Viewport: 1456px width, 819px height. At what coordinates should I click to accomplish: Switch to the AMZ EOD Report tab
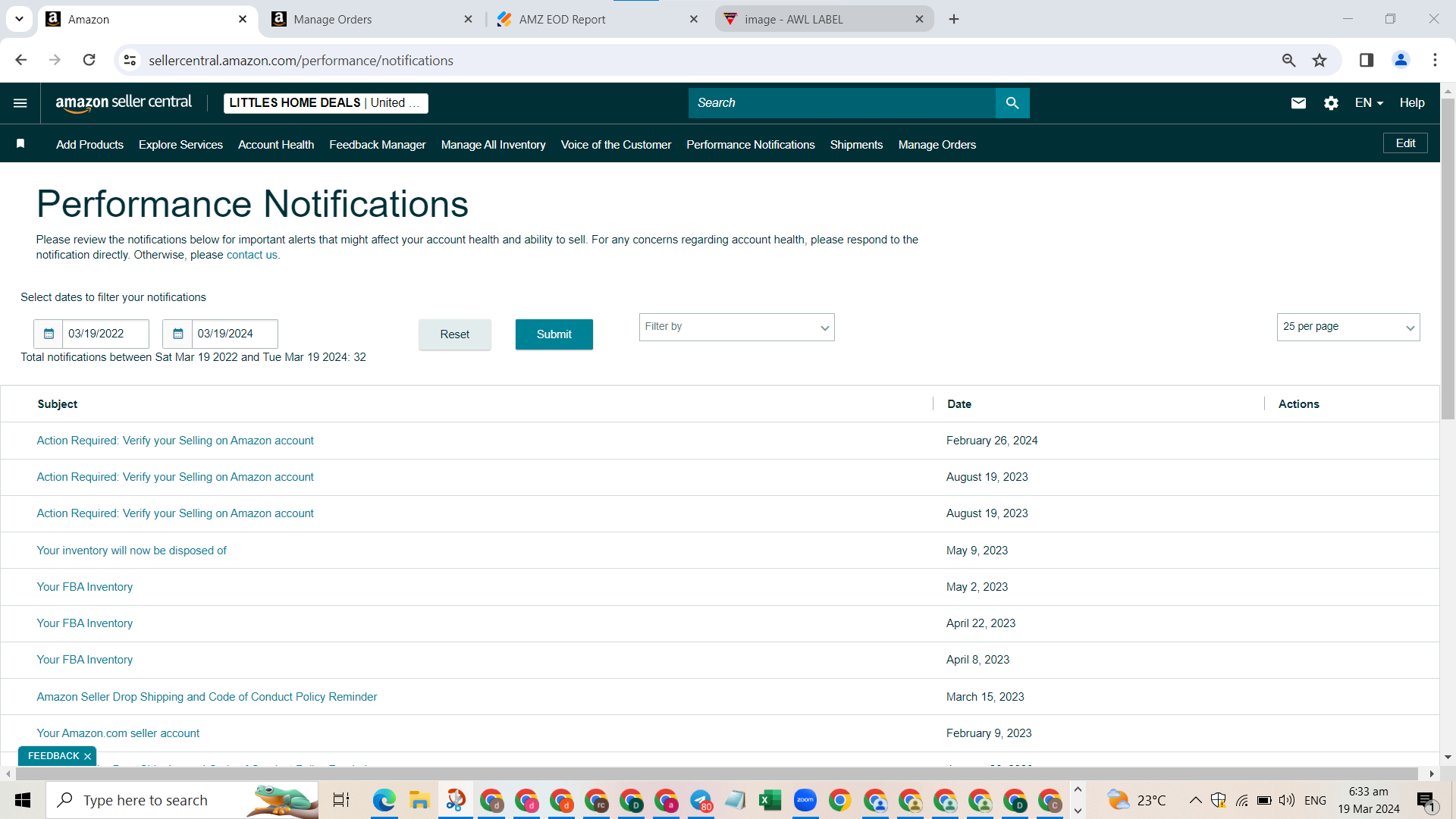(x=597, y=19)
